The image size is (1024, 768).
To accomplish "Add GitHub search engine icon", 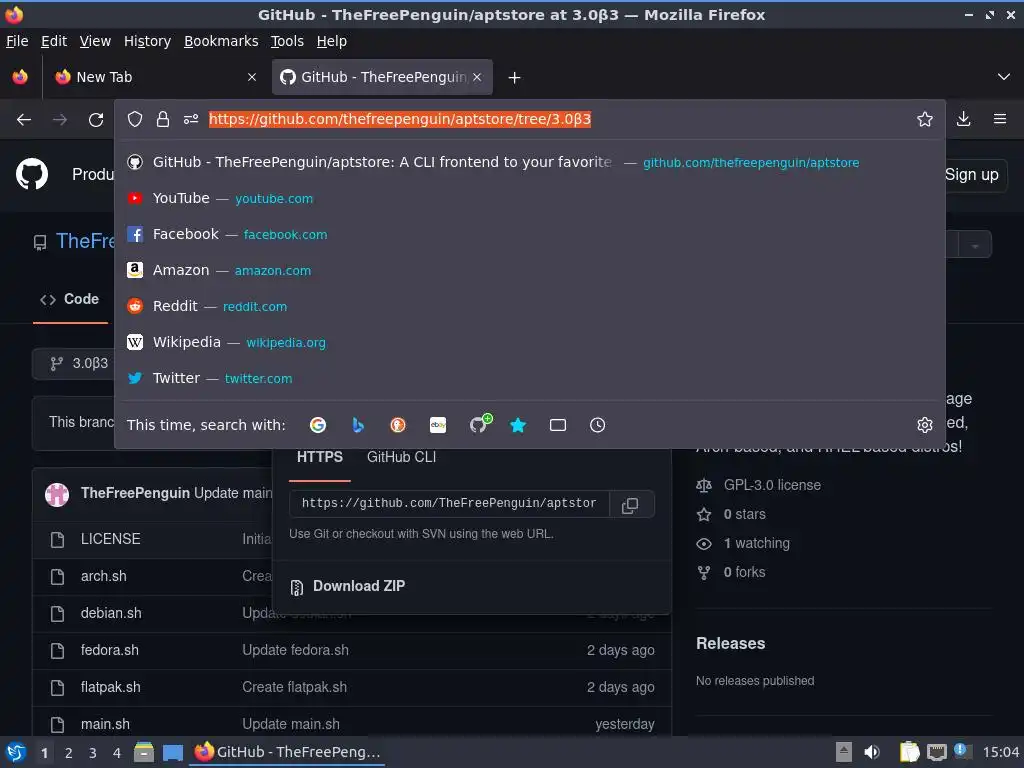I will point(479,424).
